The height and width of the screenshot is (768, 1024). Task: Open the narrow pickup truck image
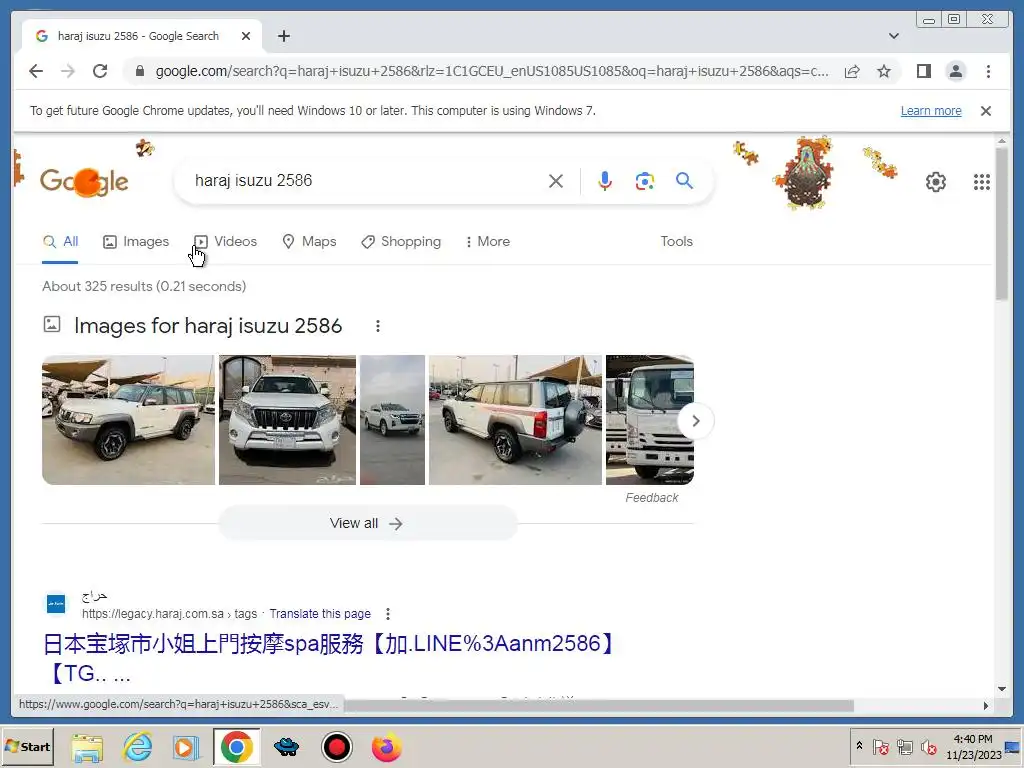pos(392,420)
